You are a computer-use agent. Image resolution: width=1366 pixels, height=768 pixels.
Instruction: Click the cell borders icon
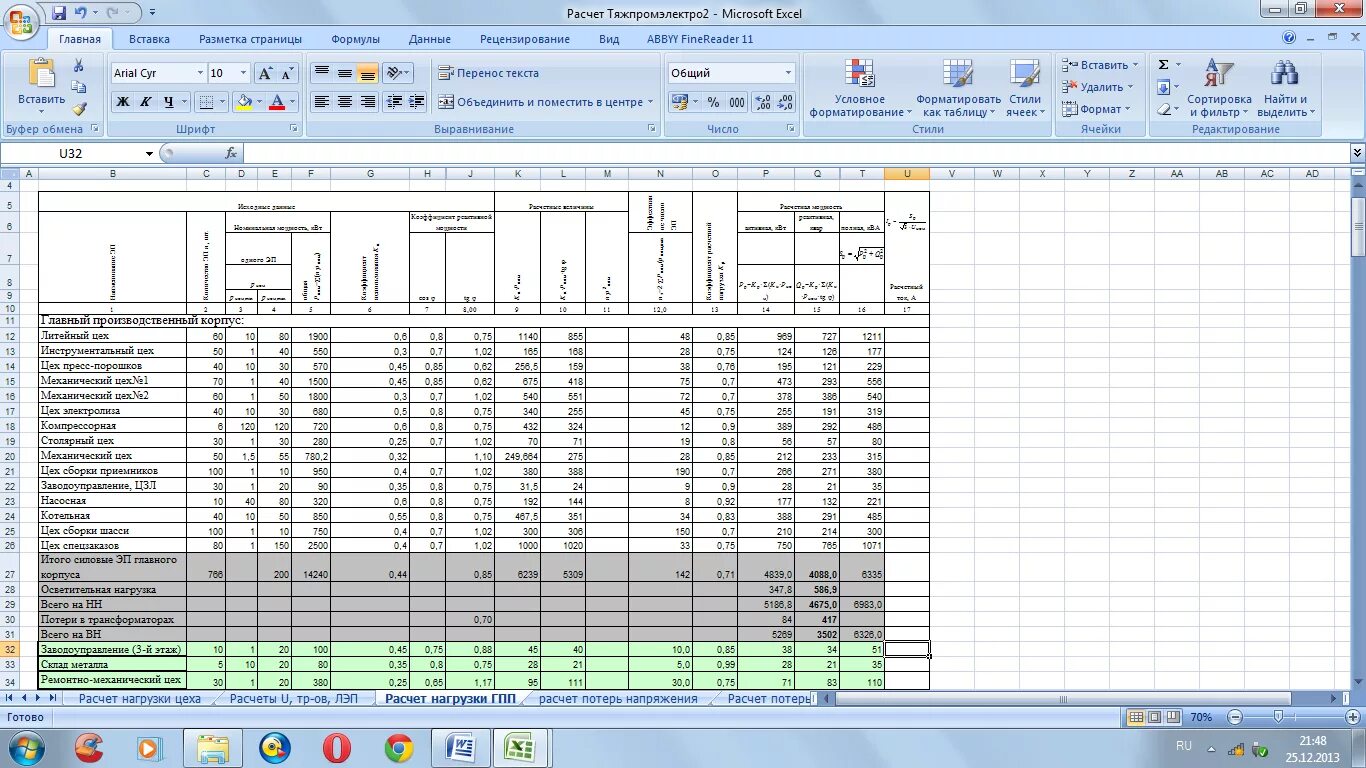tap(205, 102)
